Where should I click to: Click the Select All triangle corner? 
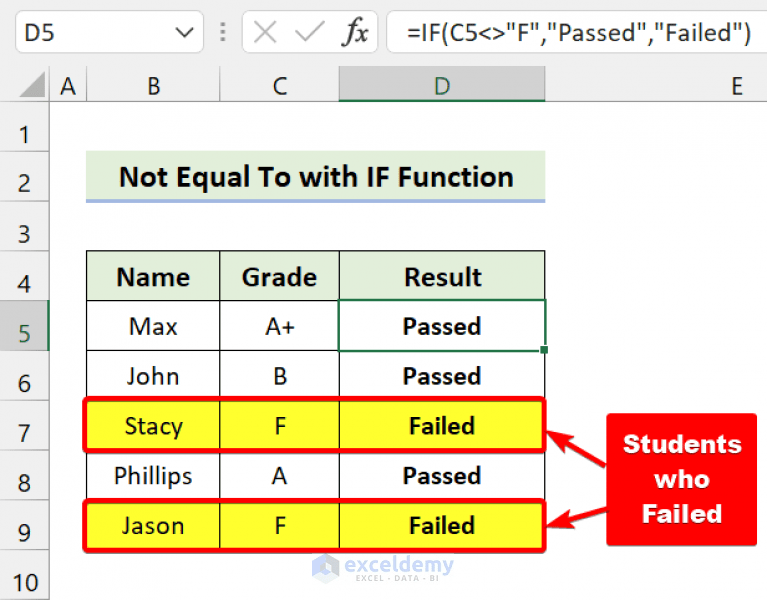33,85
